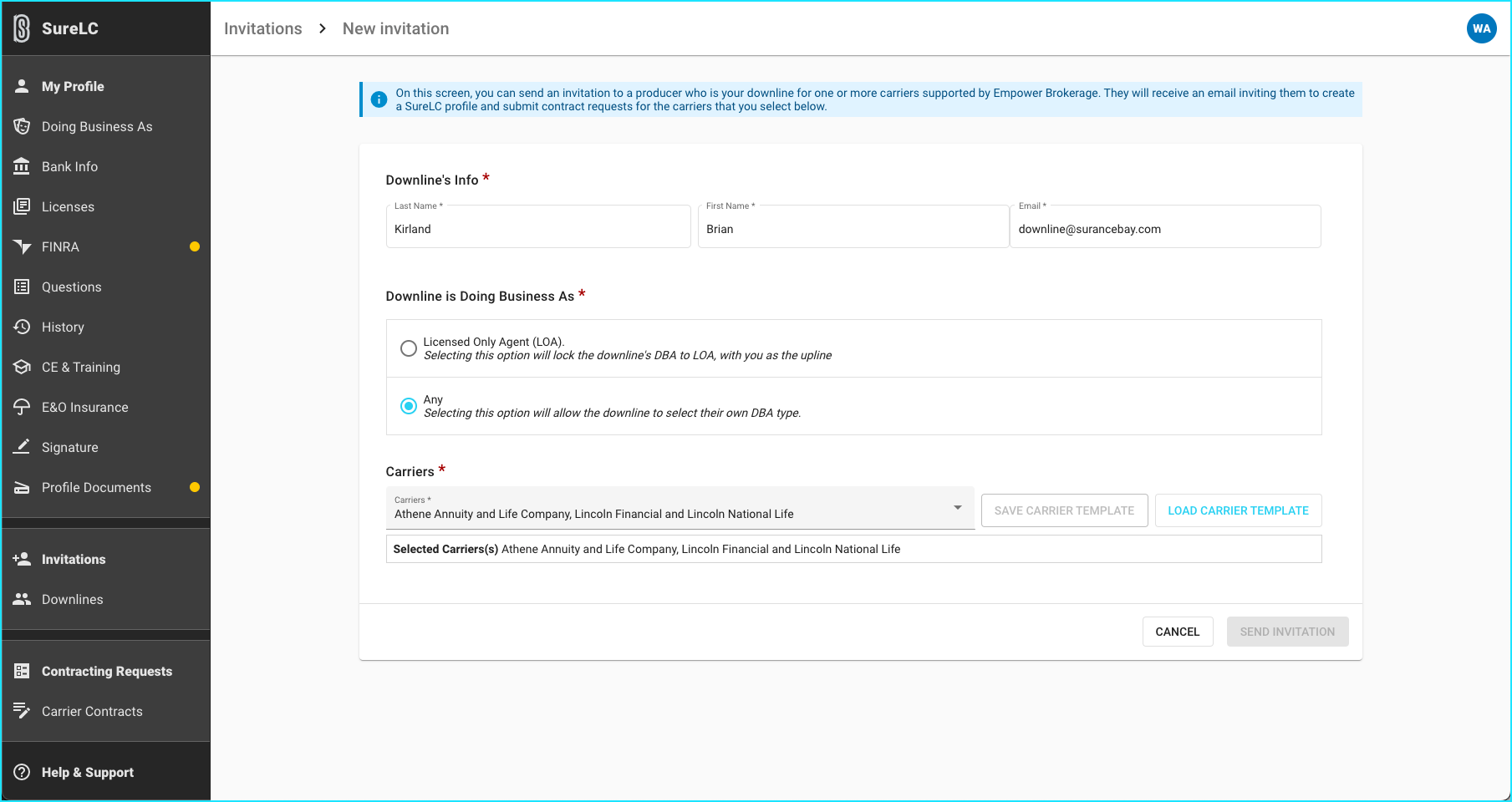This screenshot has width=1512, height=802.
Task: Go to Contracting Requests
Action: tap(106, 671)
